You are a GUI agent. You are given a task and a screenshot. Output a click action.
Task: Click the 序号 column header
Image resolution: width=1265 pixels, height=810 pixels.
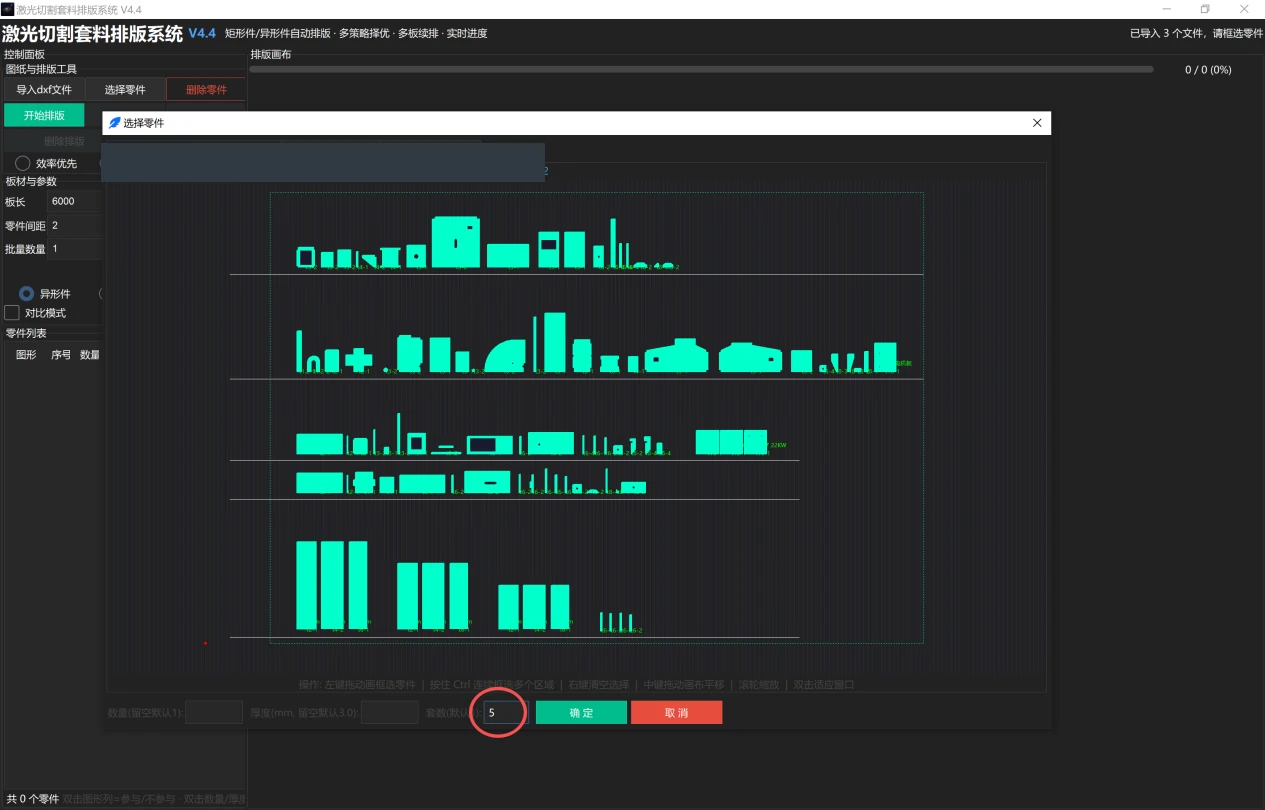[x=61, y=355]
